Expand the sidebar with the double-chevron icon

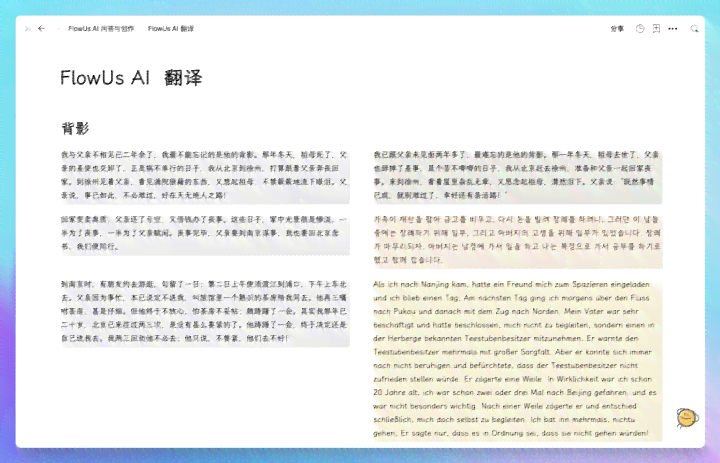(x=28, y=28)
